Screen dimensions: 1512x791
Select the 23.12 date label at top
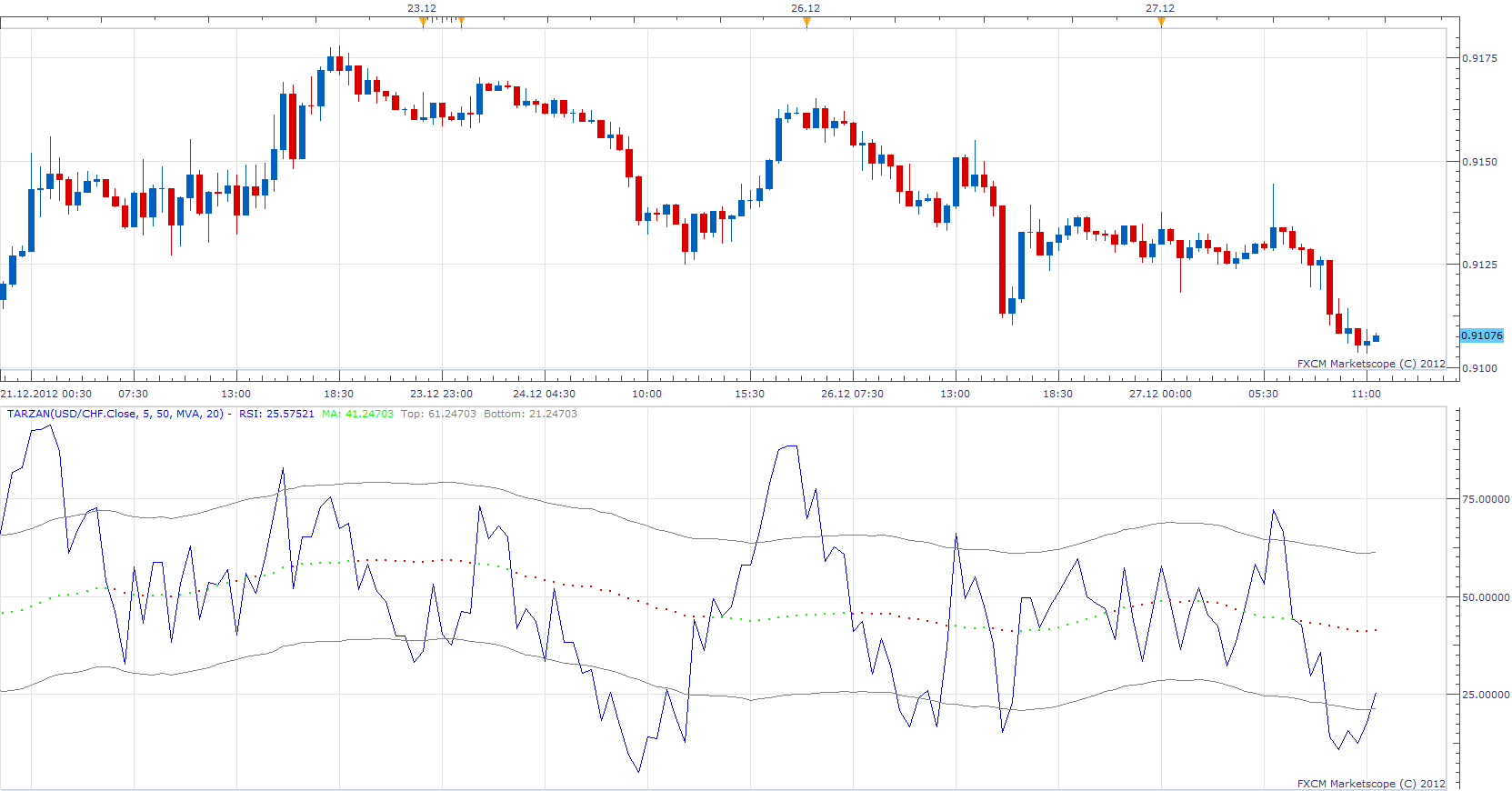click(x=422, y=8)
